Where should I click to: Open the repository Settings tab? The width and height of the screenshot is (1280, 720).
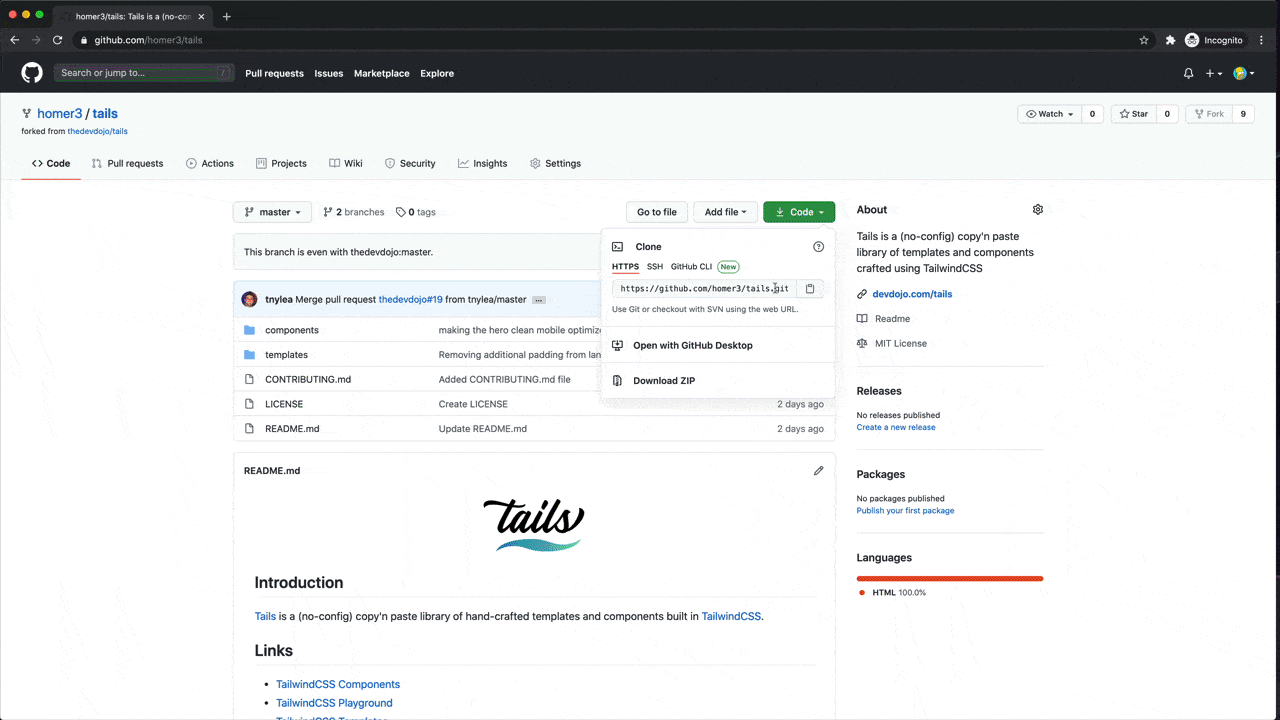pos(555,163)
